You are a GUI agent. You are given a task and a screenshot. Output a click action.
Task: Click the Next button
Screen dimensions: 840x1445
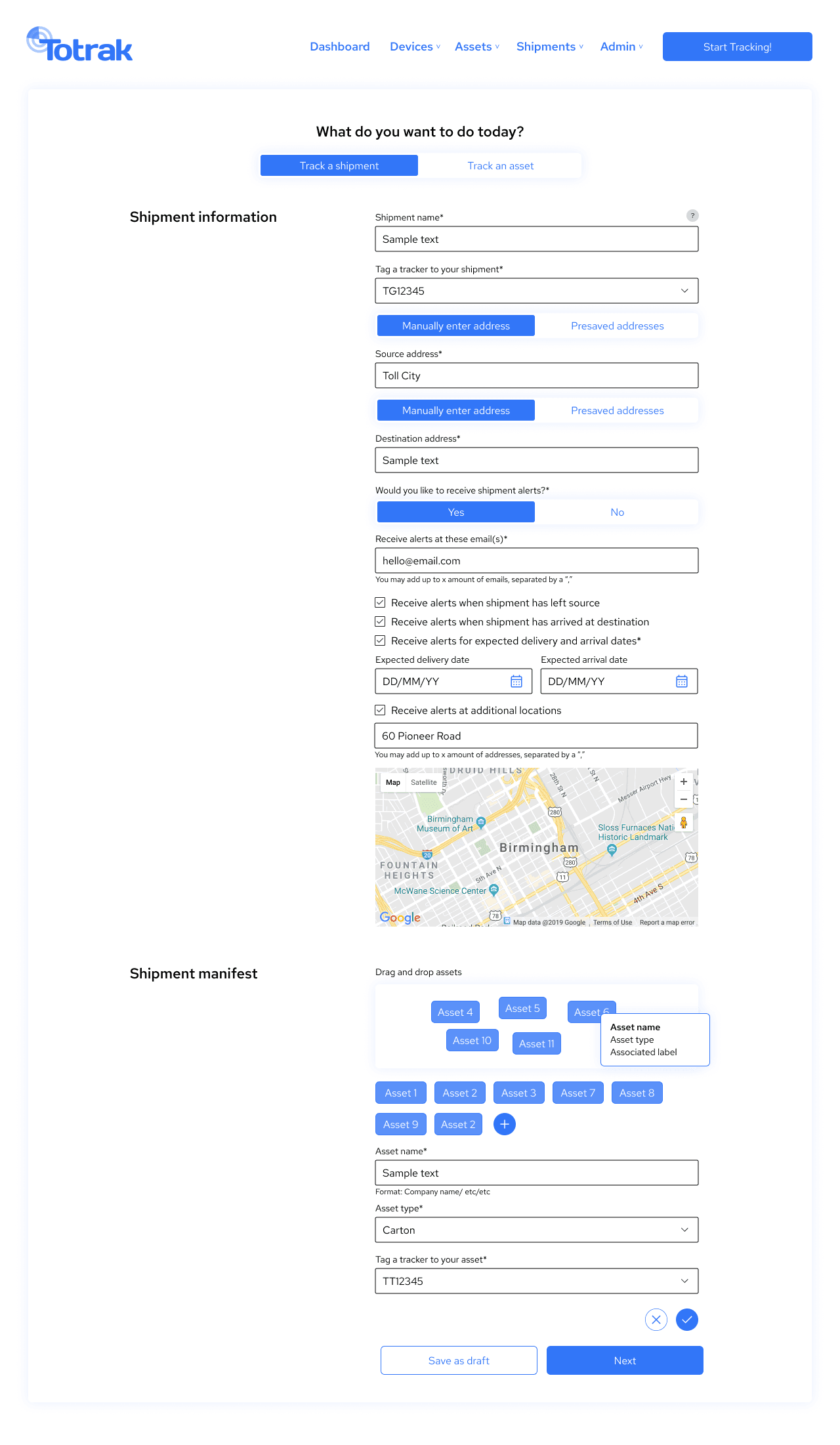[625, 1360]
